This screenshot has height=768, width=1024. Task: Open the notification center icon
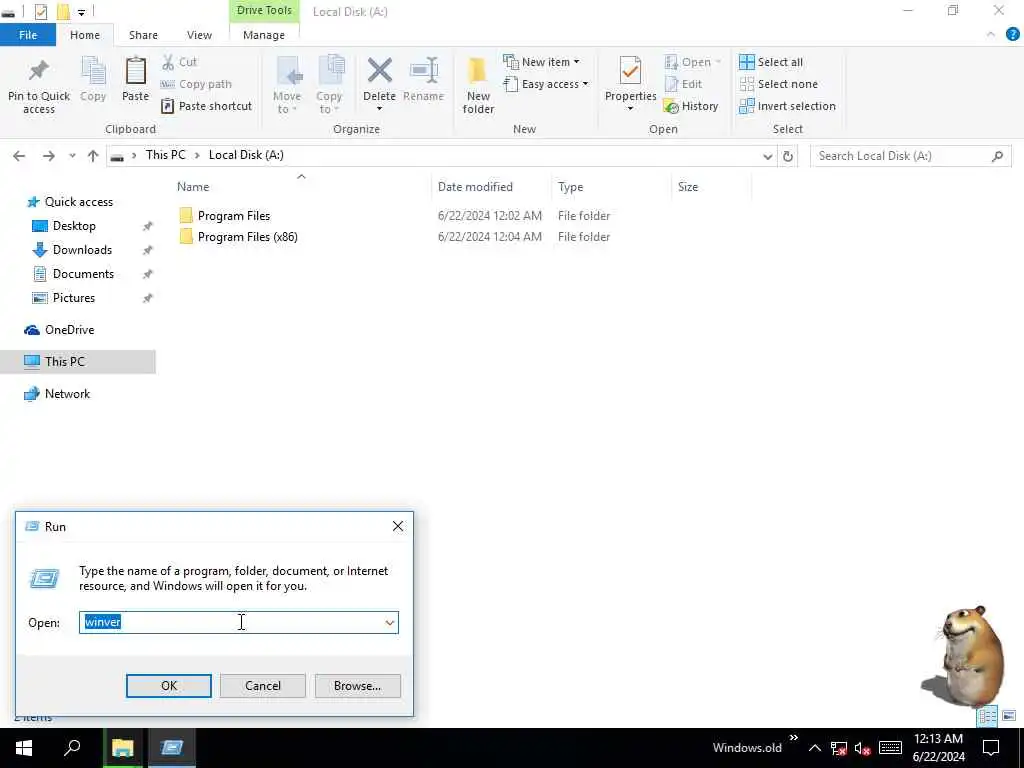pos(991,748)
